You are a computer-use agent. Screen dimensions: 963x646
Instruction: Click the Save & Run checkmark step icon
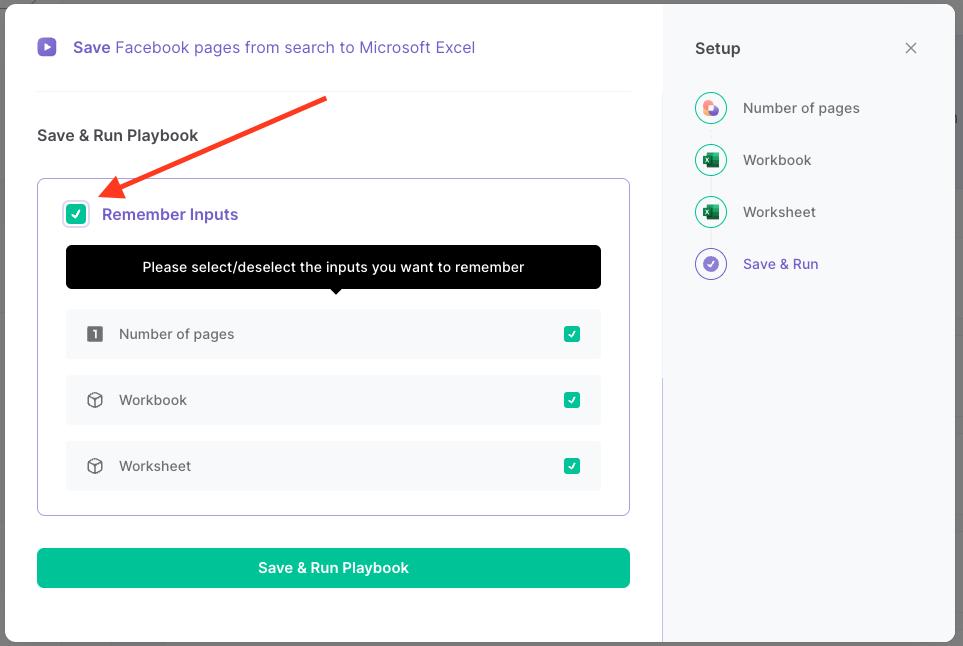pyautogui.click(x=711, y=264)
